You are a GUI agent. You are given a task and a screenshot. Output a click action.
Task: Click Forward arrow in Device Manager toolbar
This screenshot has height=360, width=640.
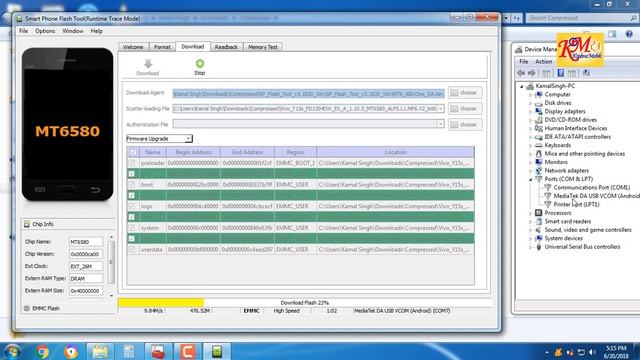(x=531, y=73)
